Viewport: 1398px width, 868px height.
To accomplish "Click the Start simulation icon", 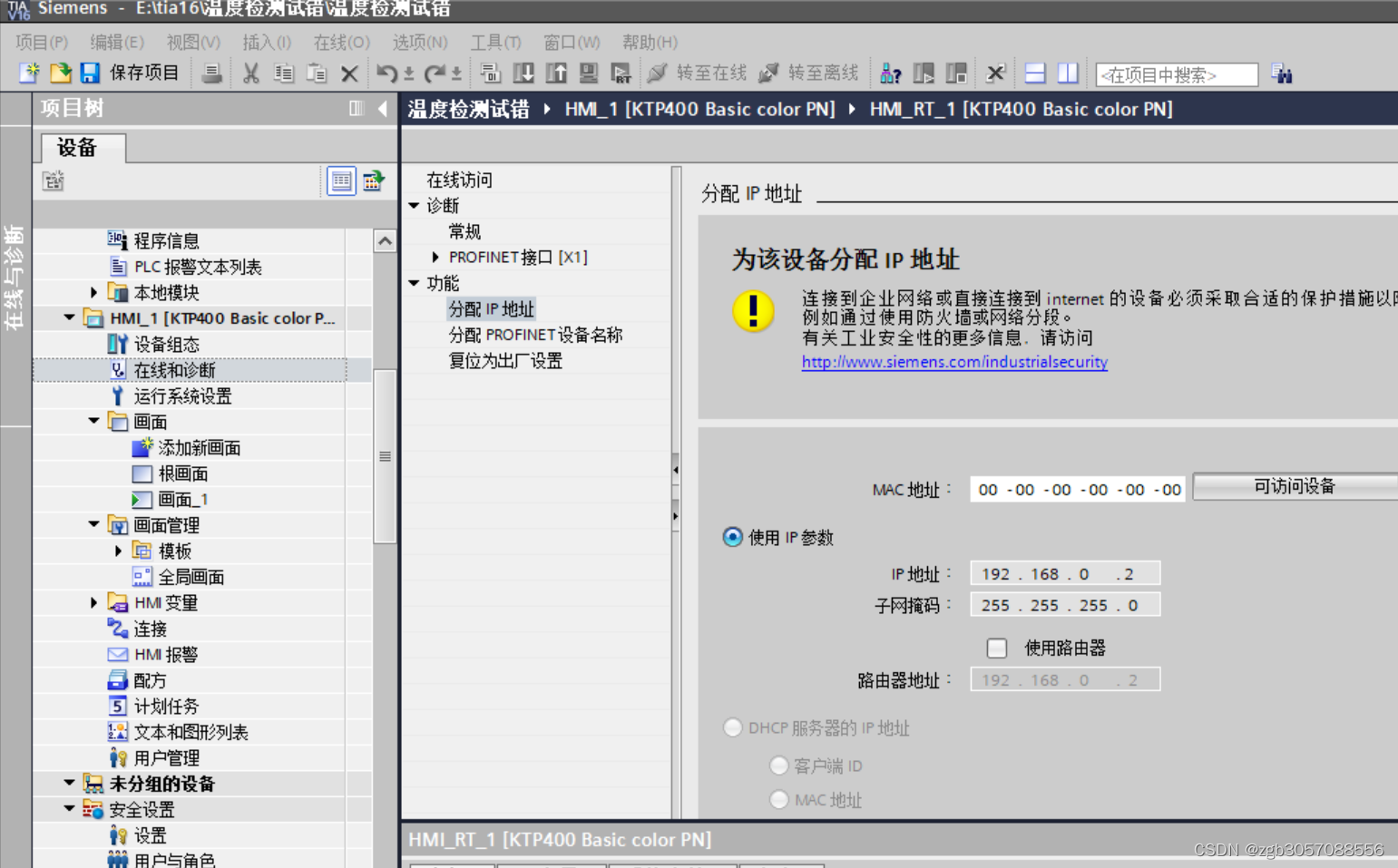I will click(589, 73).
